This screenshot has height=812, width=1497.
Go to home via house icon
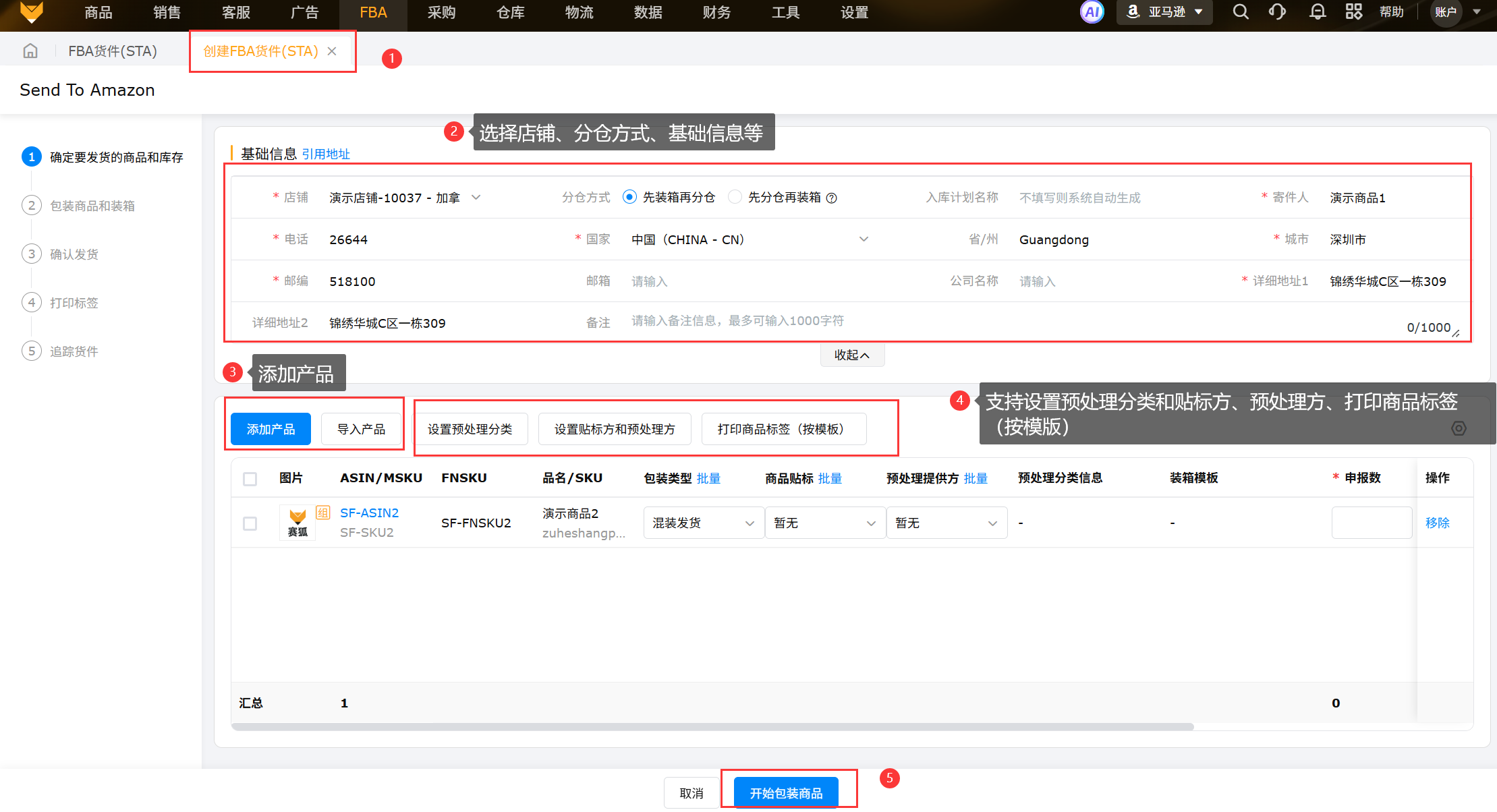30,51
